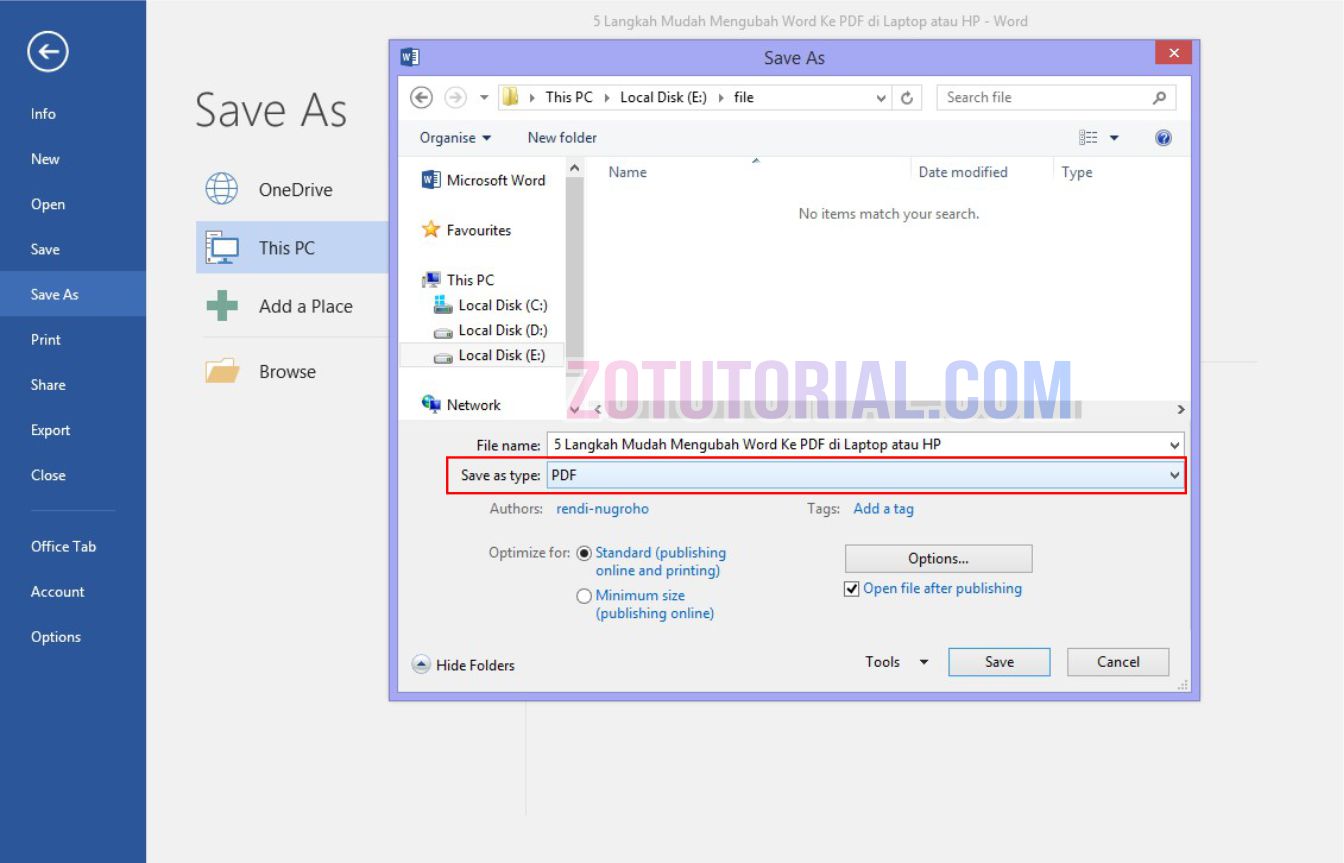
Task: Open Local Disk (D:) in the tree
Action: click(x=491, y=330)
